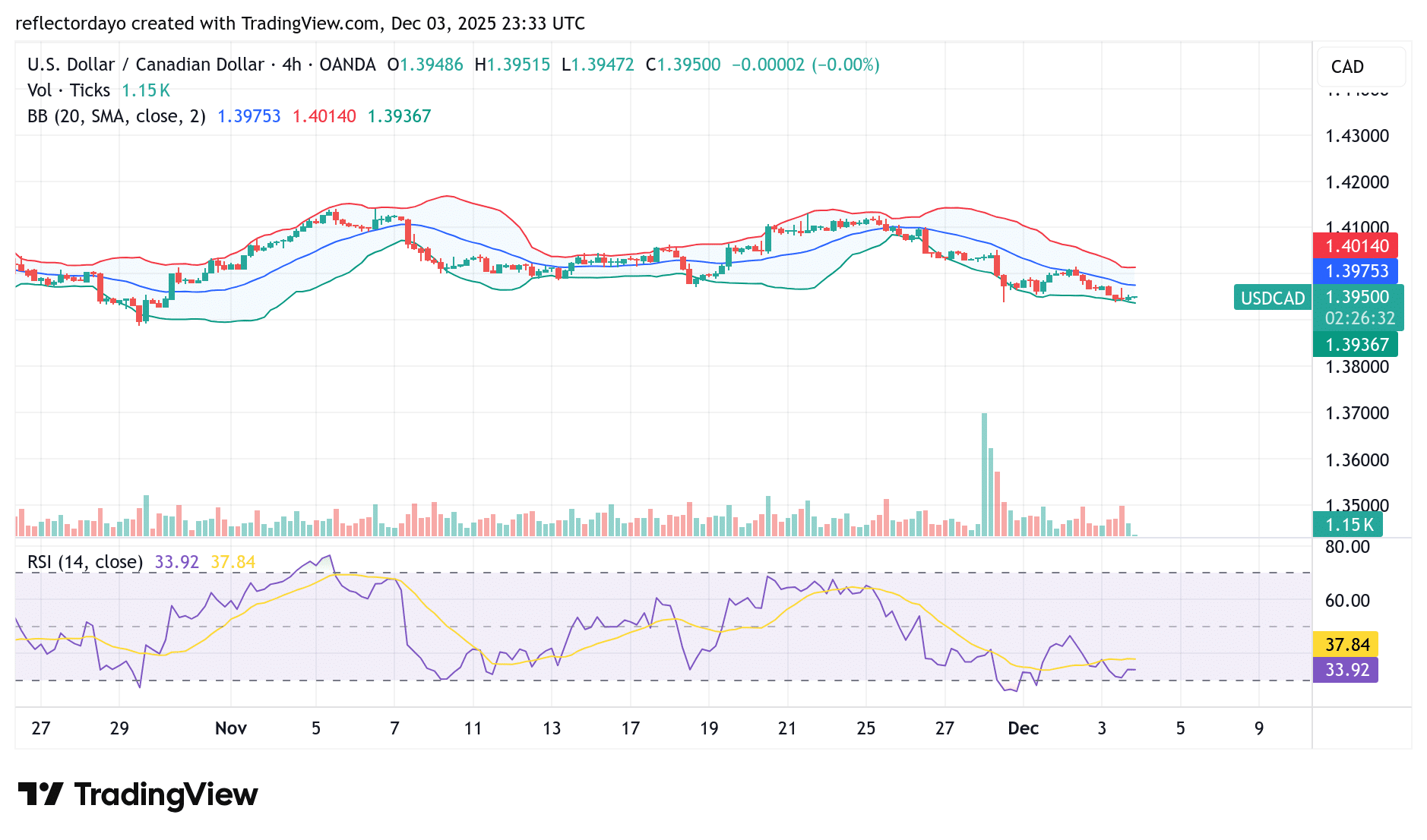Click the OANDA exchange label

pyautogui.click(x=350, y=65)
